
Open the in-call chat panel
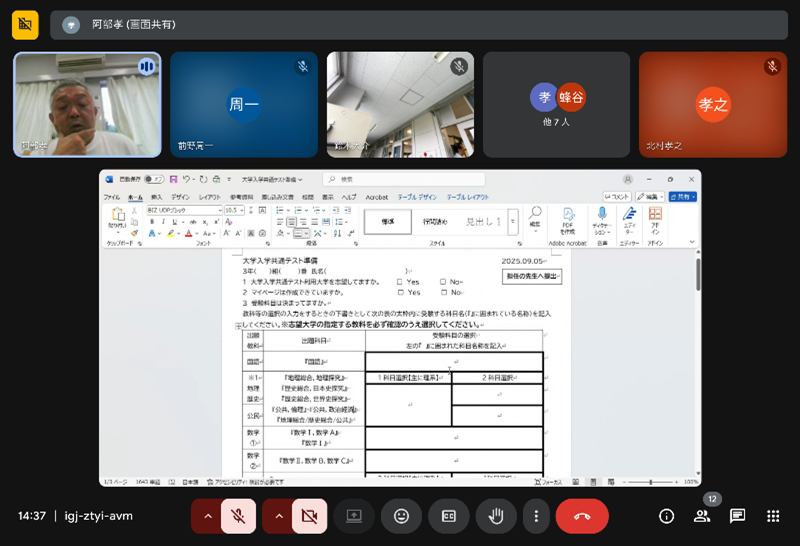point(737,516)
